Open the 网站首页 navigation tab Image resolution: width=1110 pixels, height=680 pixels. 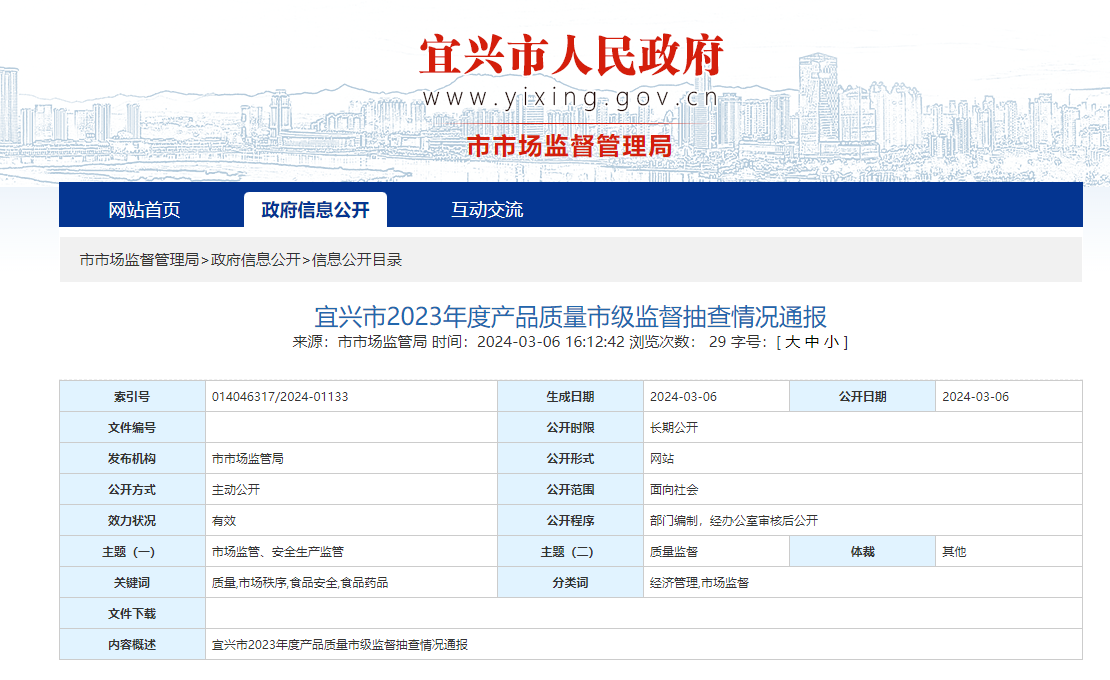tap(144, 210)
